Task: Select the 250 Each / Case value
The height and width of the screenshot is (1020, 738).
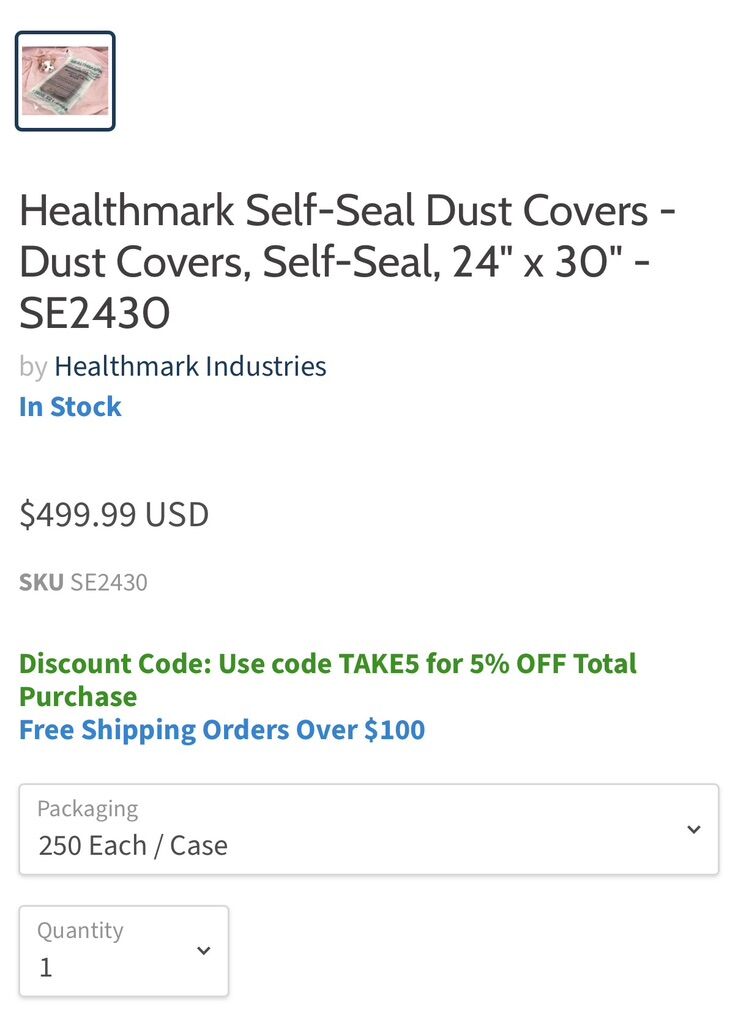Action: tap(133, 846)
